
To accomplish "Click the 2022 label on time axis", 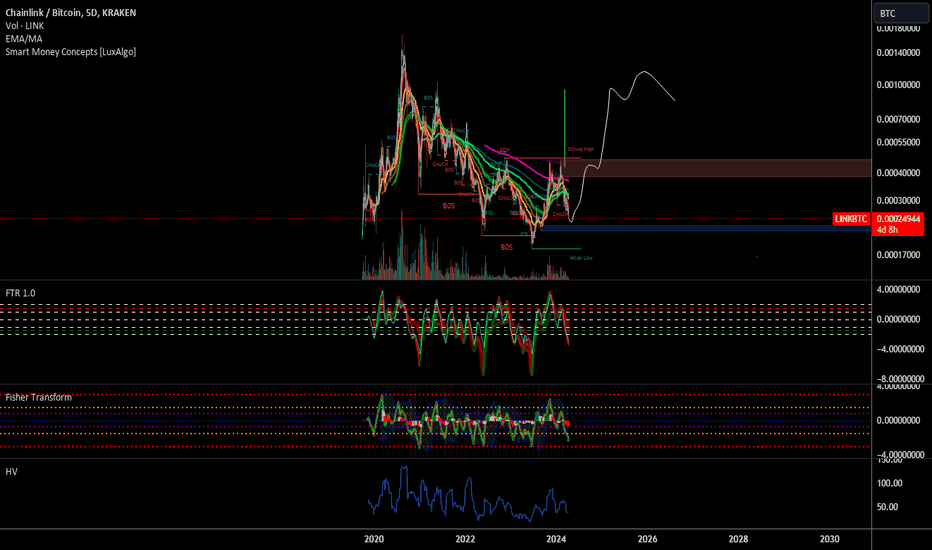I will (x=465, y=539).
